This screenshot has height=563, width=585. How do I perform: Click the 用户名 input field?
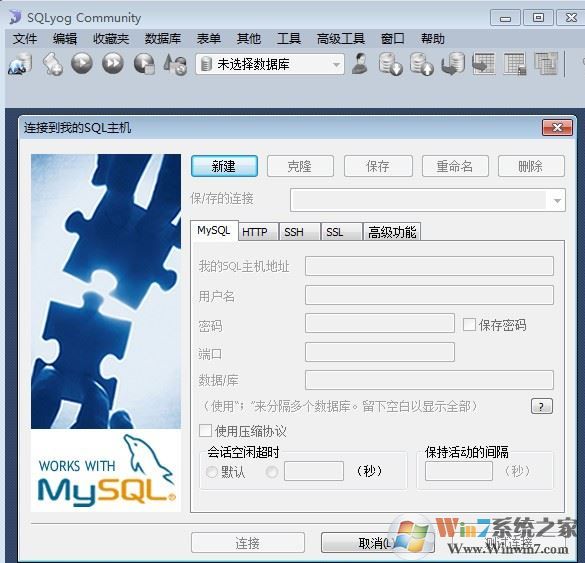(x=429, y=295)
